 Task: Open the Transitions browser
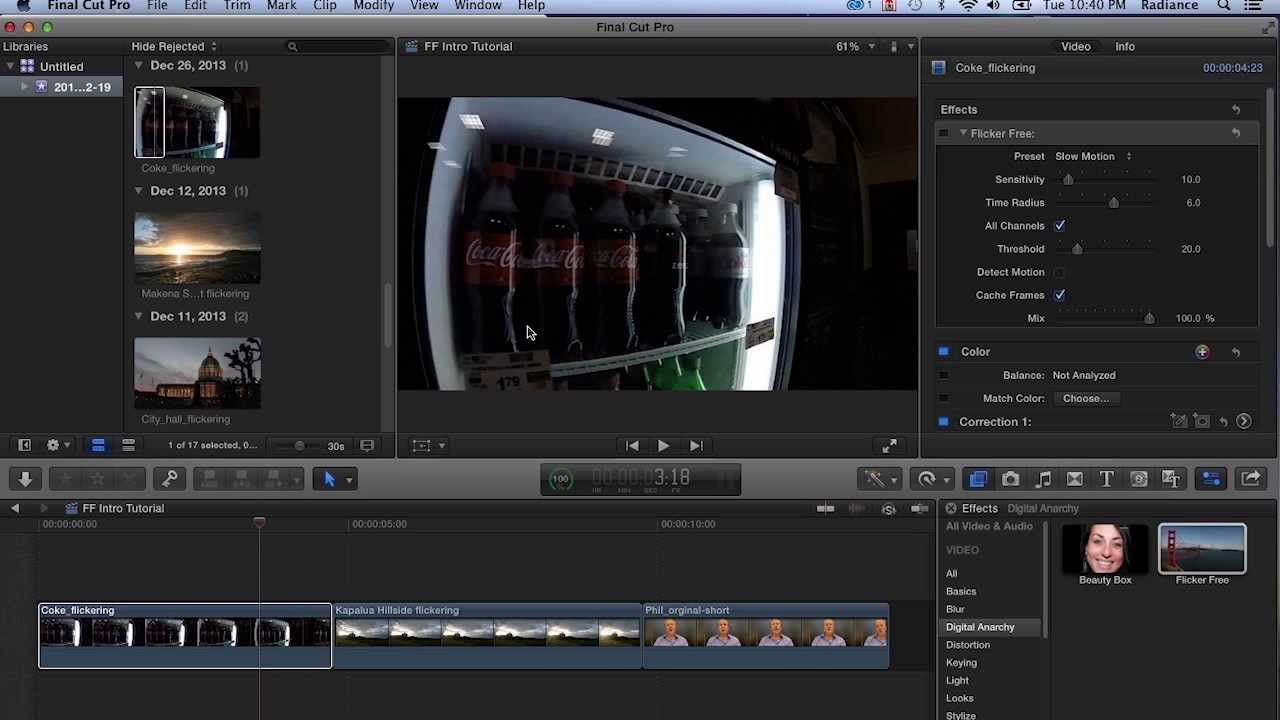pyautogui.click(x=1075, y=479)
